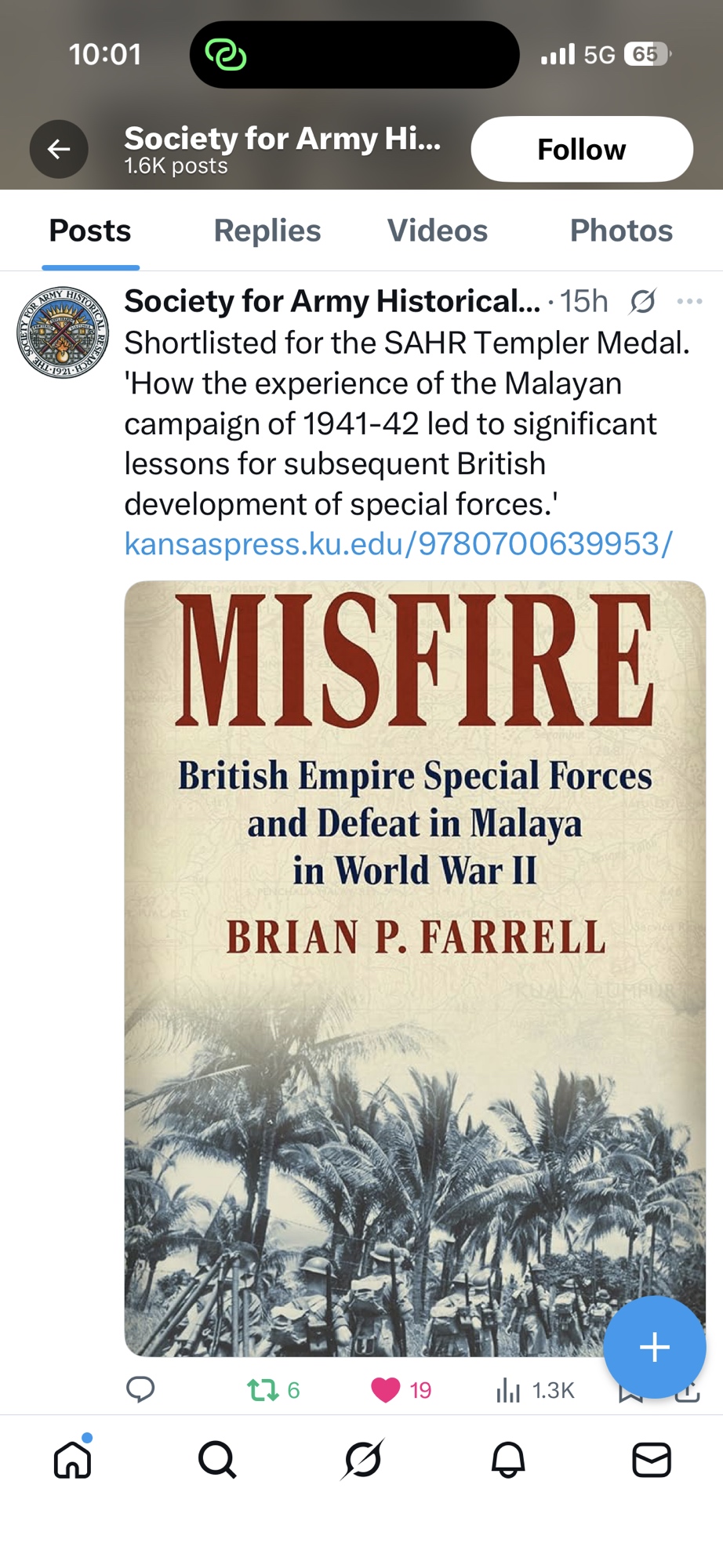Image resolution: width=723 pixels, height=1568 pixels.
Task: Compose a new post with plus button
Action: pyautogui.click(x=654, y=1347)
